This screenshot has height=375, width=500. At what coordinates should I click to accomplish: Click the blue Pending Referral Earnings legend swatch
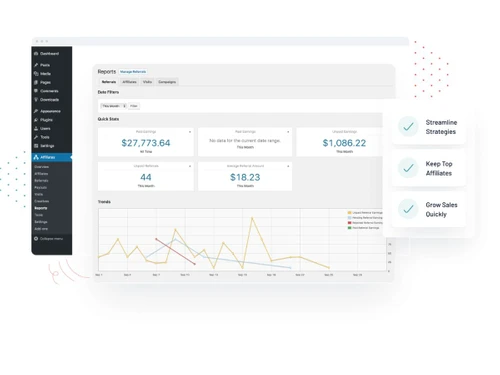pos(349,218)
